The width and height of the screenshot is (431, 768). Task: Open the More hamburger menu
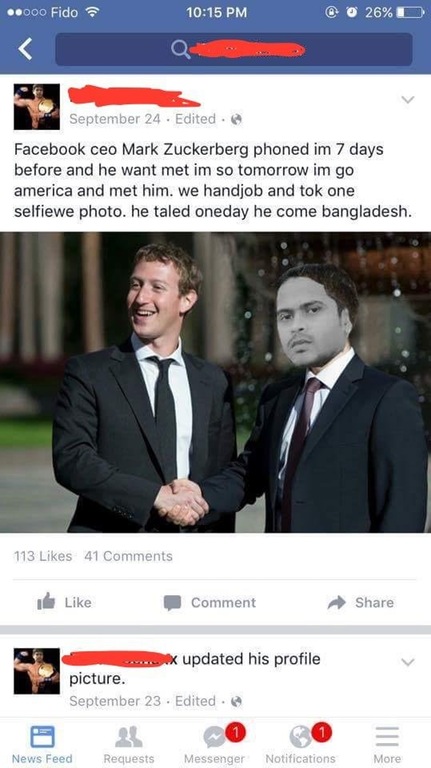pos(387,736)
